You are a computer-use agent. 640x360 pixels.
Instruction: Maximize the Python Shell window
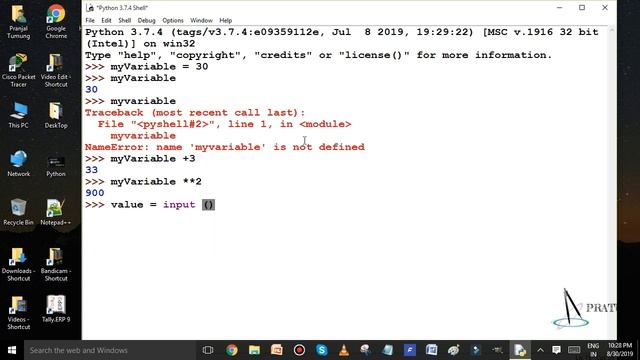tap(582, 8)
